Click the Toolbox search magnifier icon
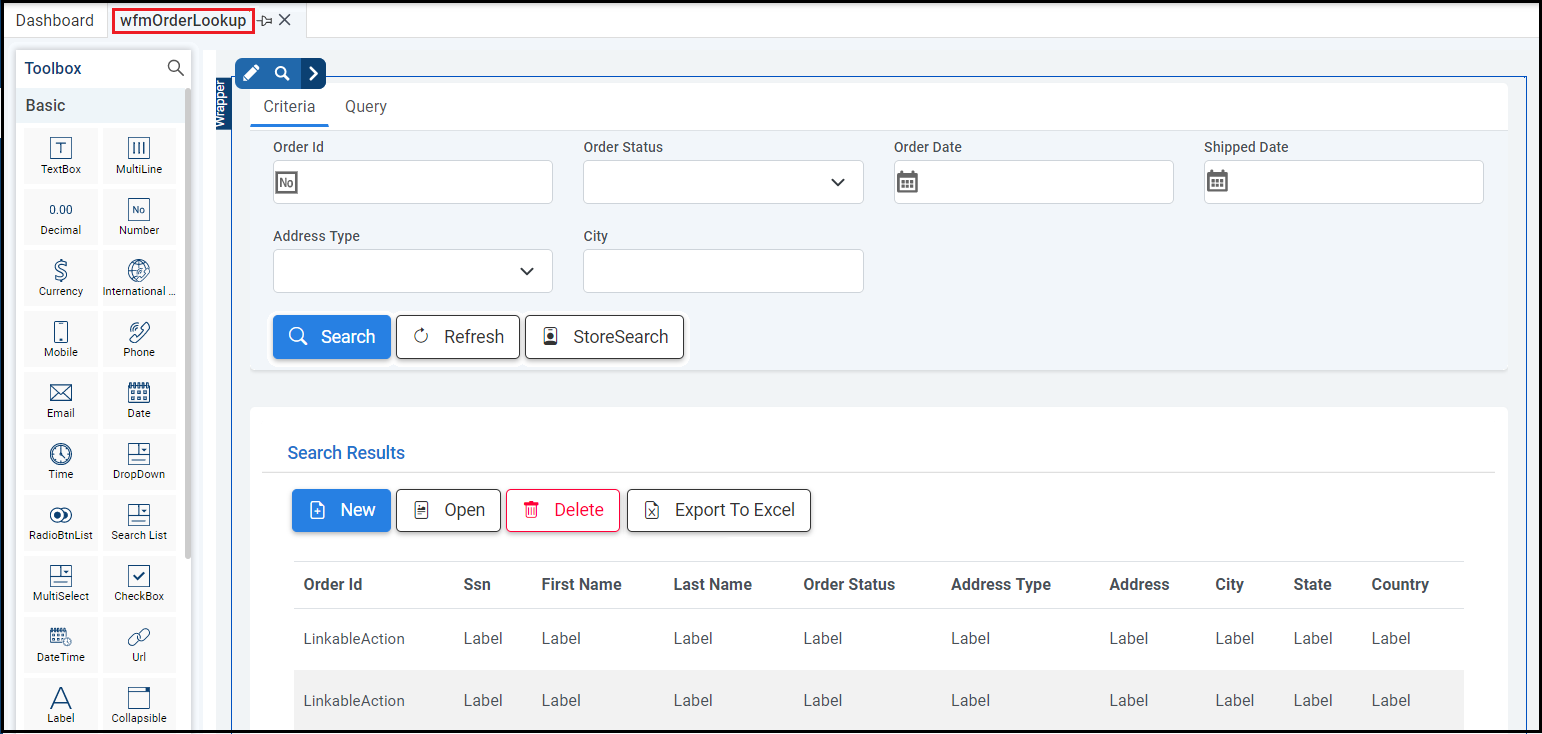Viewport: 1542px width, 734px height. coord(176,68)
